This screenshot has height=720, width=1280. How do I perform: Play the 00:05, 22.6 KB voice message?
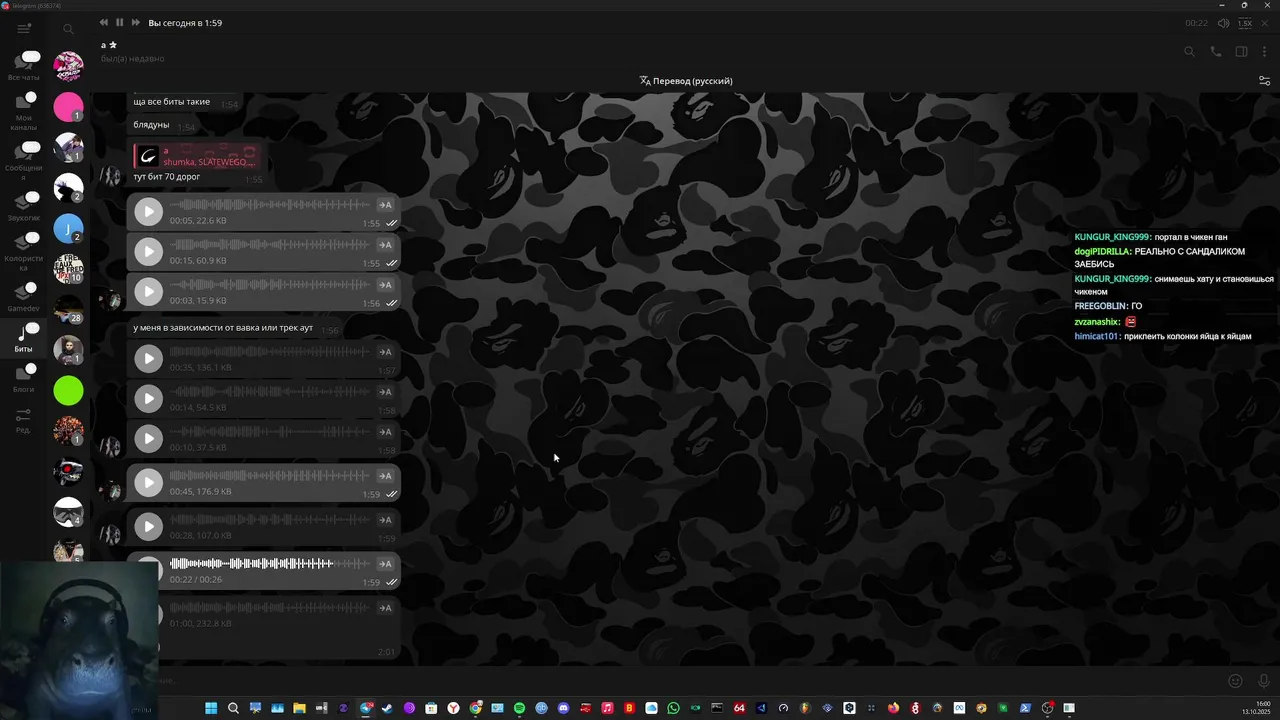[x=148, y=211]
